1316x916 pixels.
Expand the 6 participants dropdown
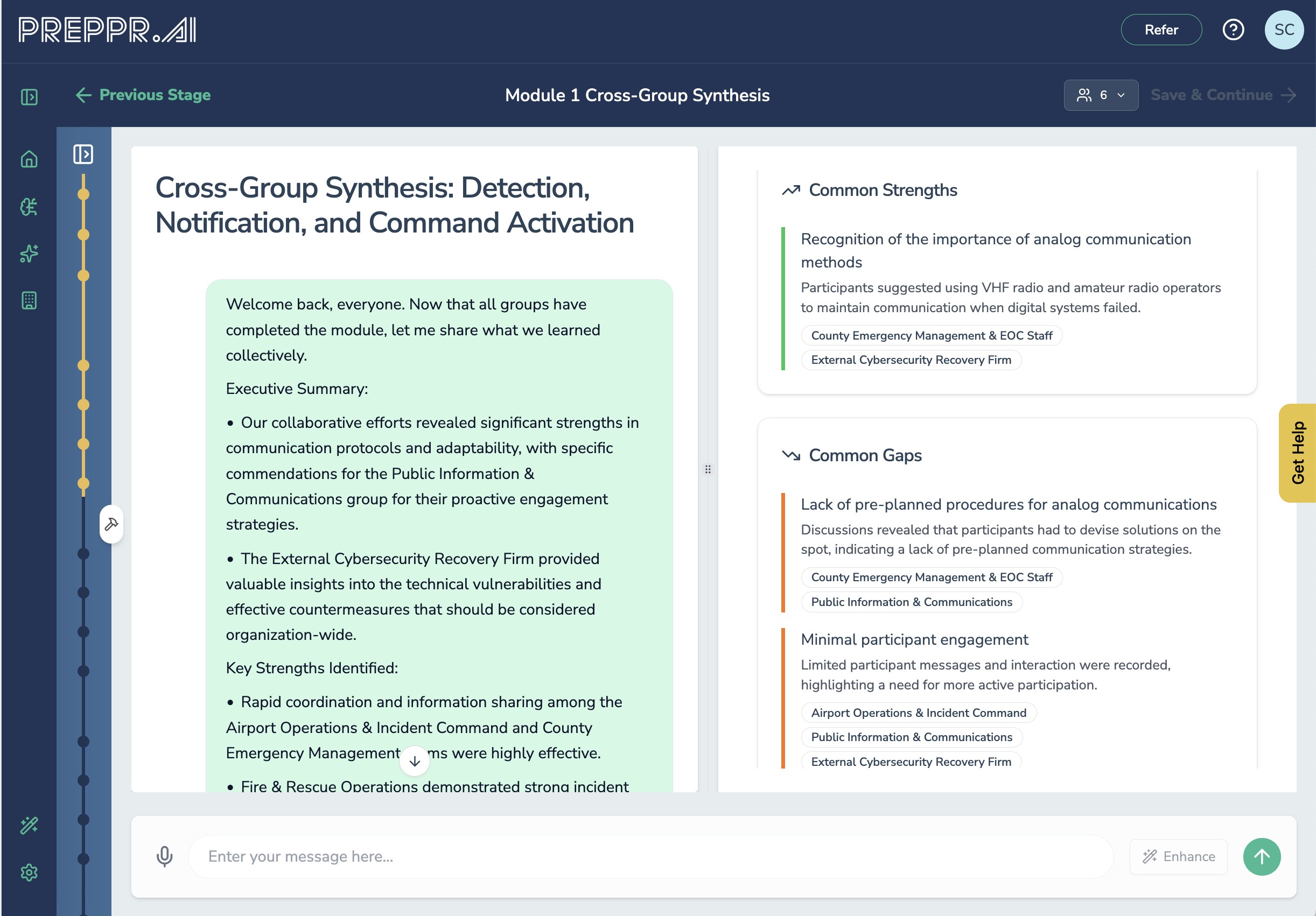tap(1101, 95)
